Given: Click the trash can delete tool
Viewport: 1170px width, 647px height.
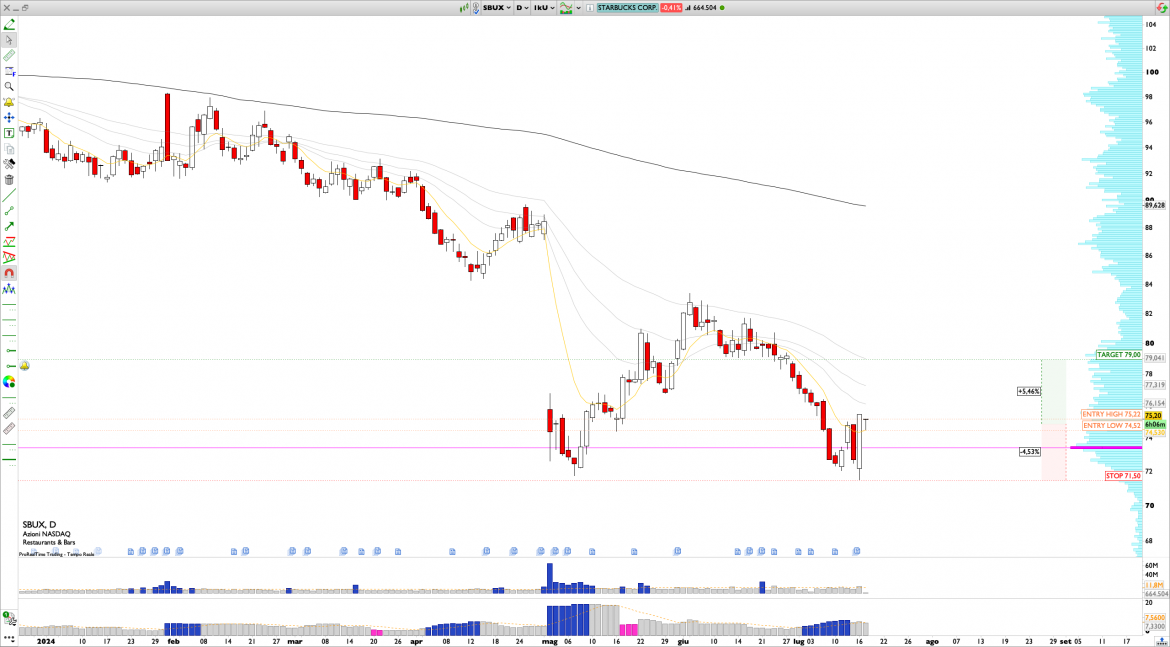Looking at the screenshot, I should pos(9,180).
